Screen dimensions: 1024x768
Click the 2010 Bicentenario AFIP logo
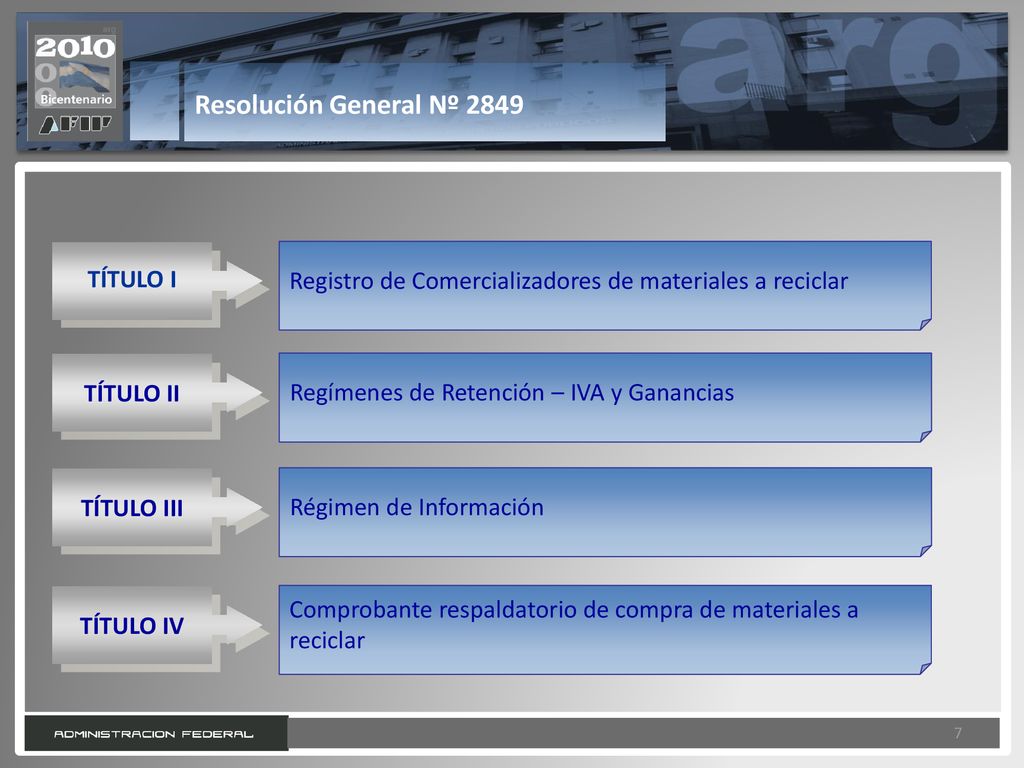pyautogui.click(x=74, y=81)
